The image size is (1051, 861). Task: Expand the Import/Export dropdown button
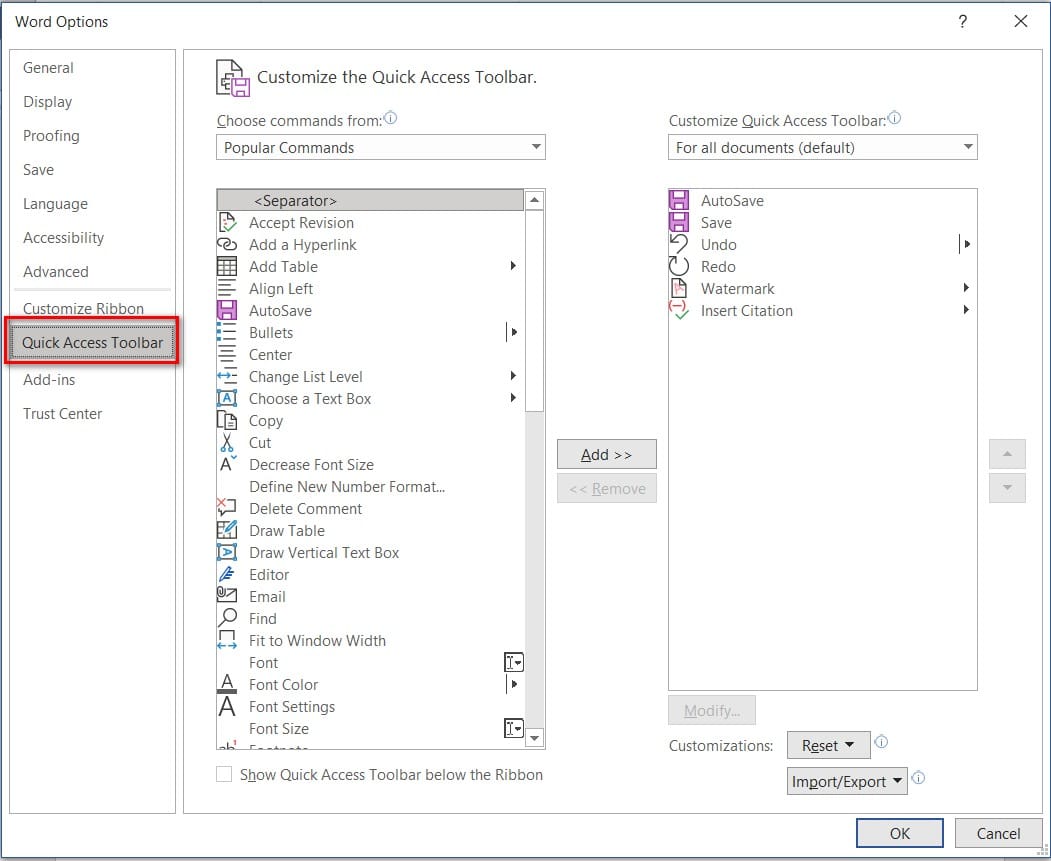(847, 781)
